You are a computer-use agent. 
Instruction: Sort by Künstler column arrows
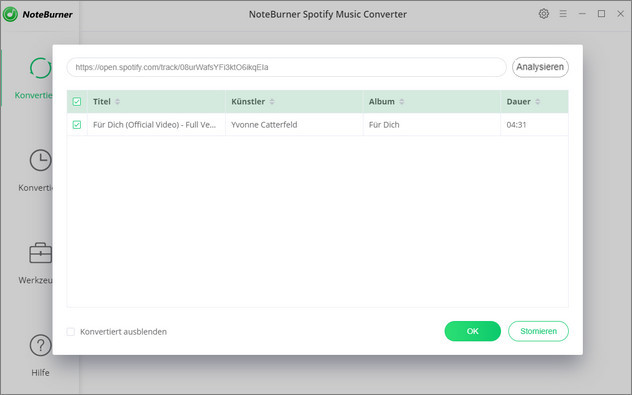coord(272,102)
